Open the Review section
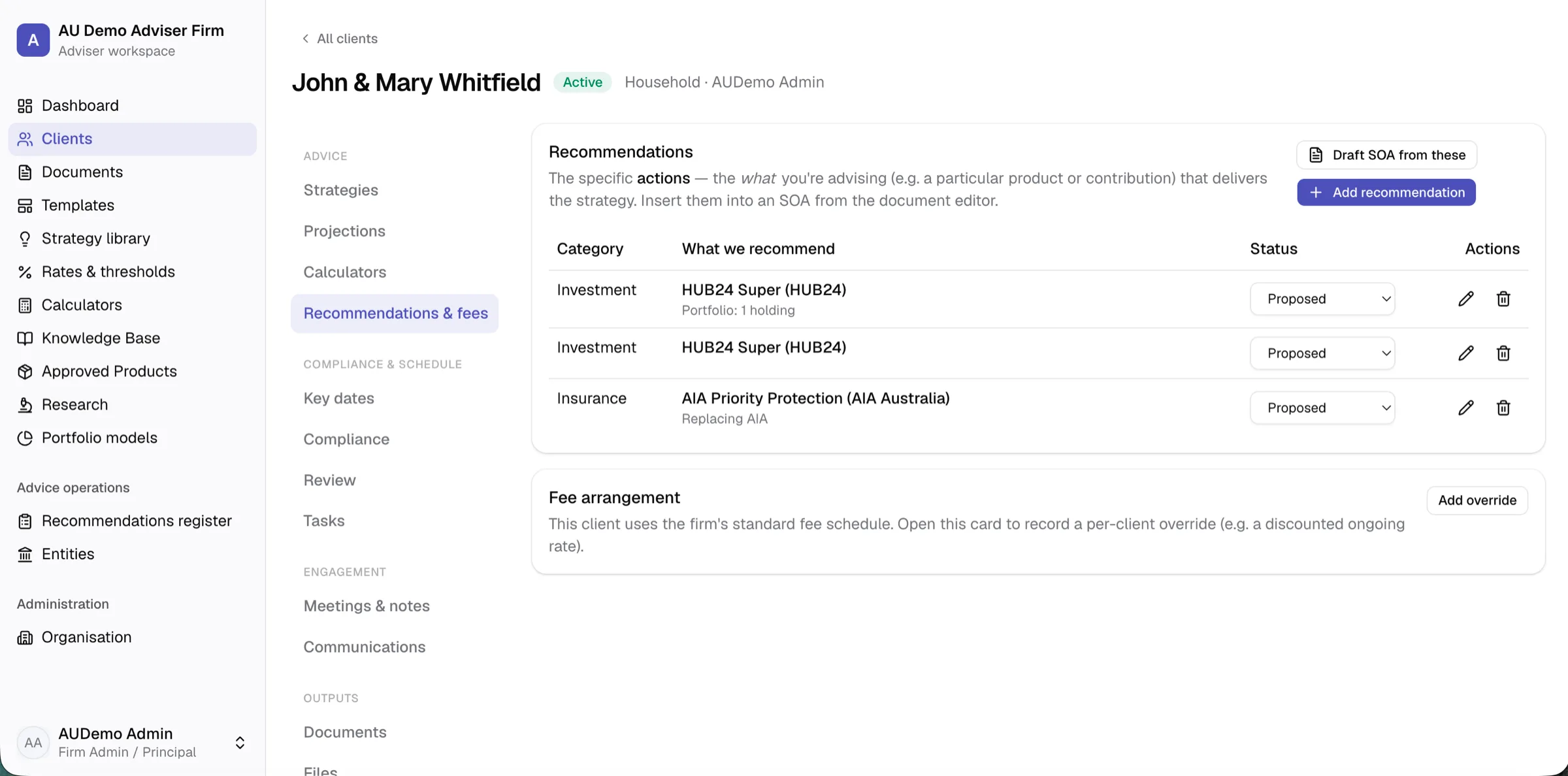The width and height of the screenshot is (1568, 776). (330, 480)
